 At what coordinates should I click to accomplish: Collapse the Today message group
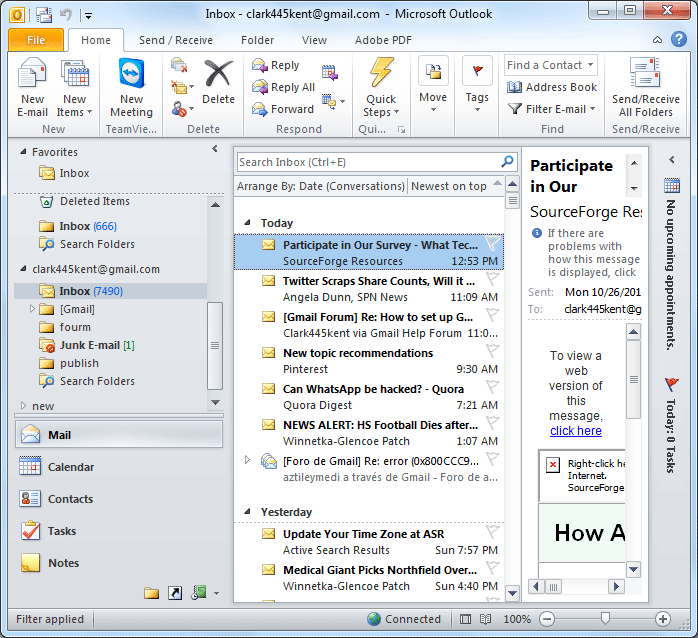pos(247,223)
